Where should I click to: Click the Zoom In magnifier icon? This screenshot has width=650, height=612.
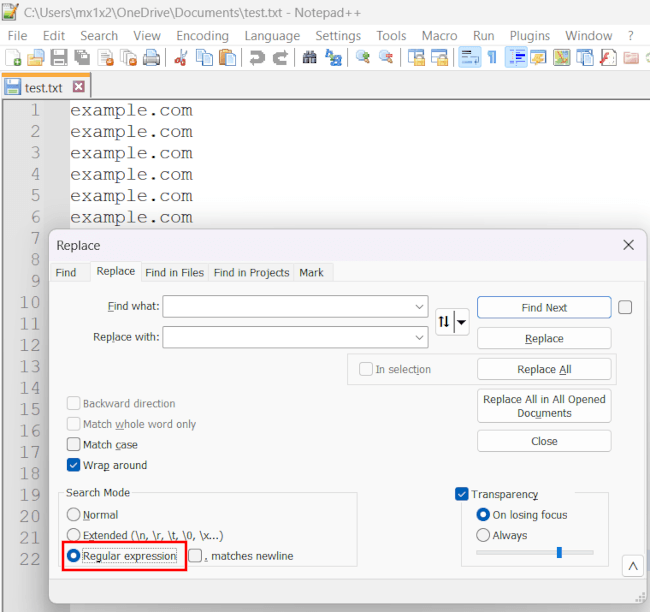363,58
